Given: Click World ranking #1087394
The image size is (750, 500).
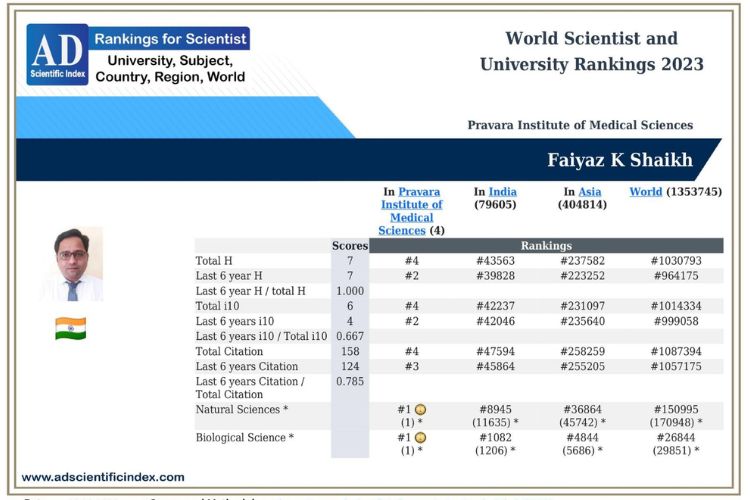Looking at the screenshot, I should (x=676, y=351).
